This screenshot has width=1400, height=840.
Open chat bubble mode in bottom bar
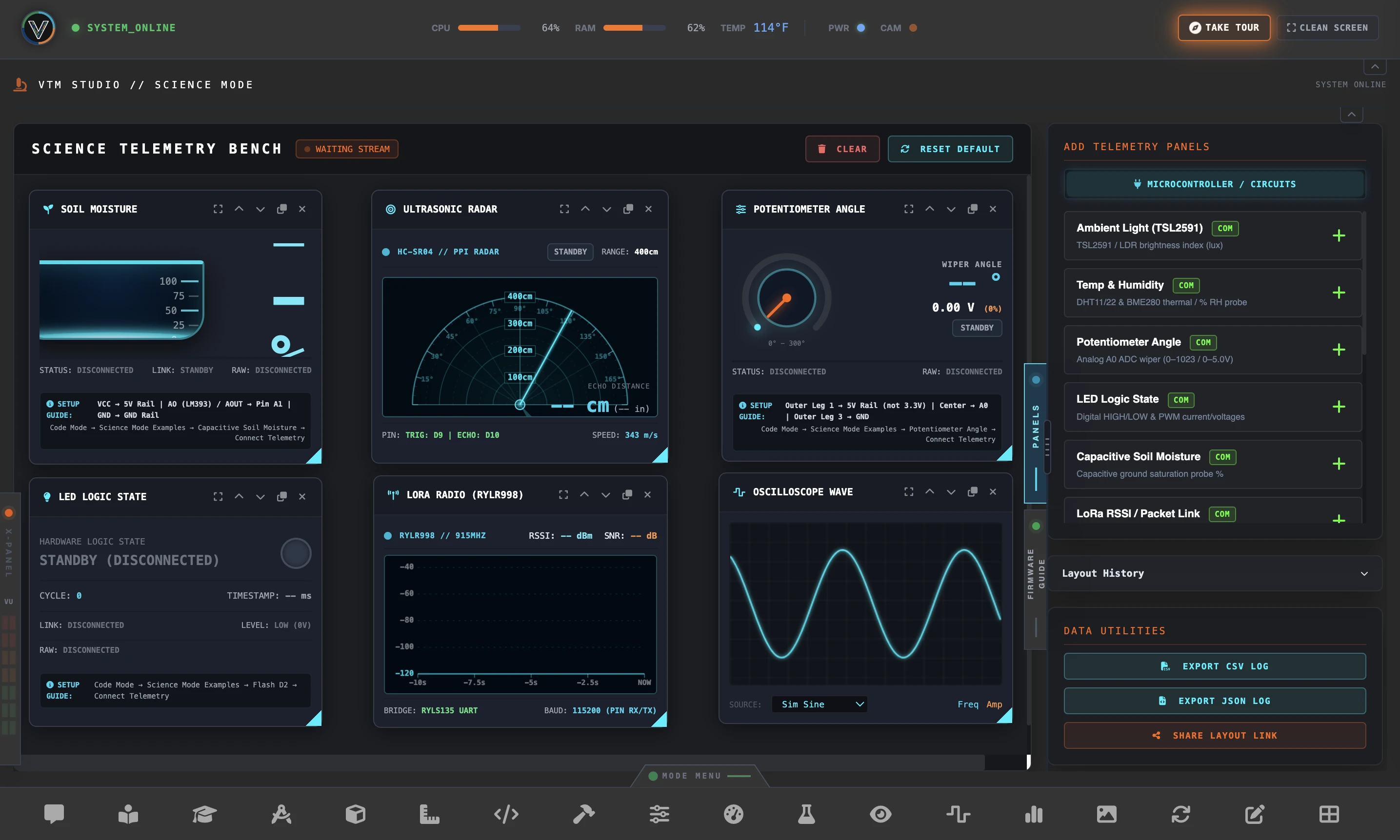click(x=54, y=814)
